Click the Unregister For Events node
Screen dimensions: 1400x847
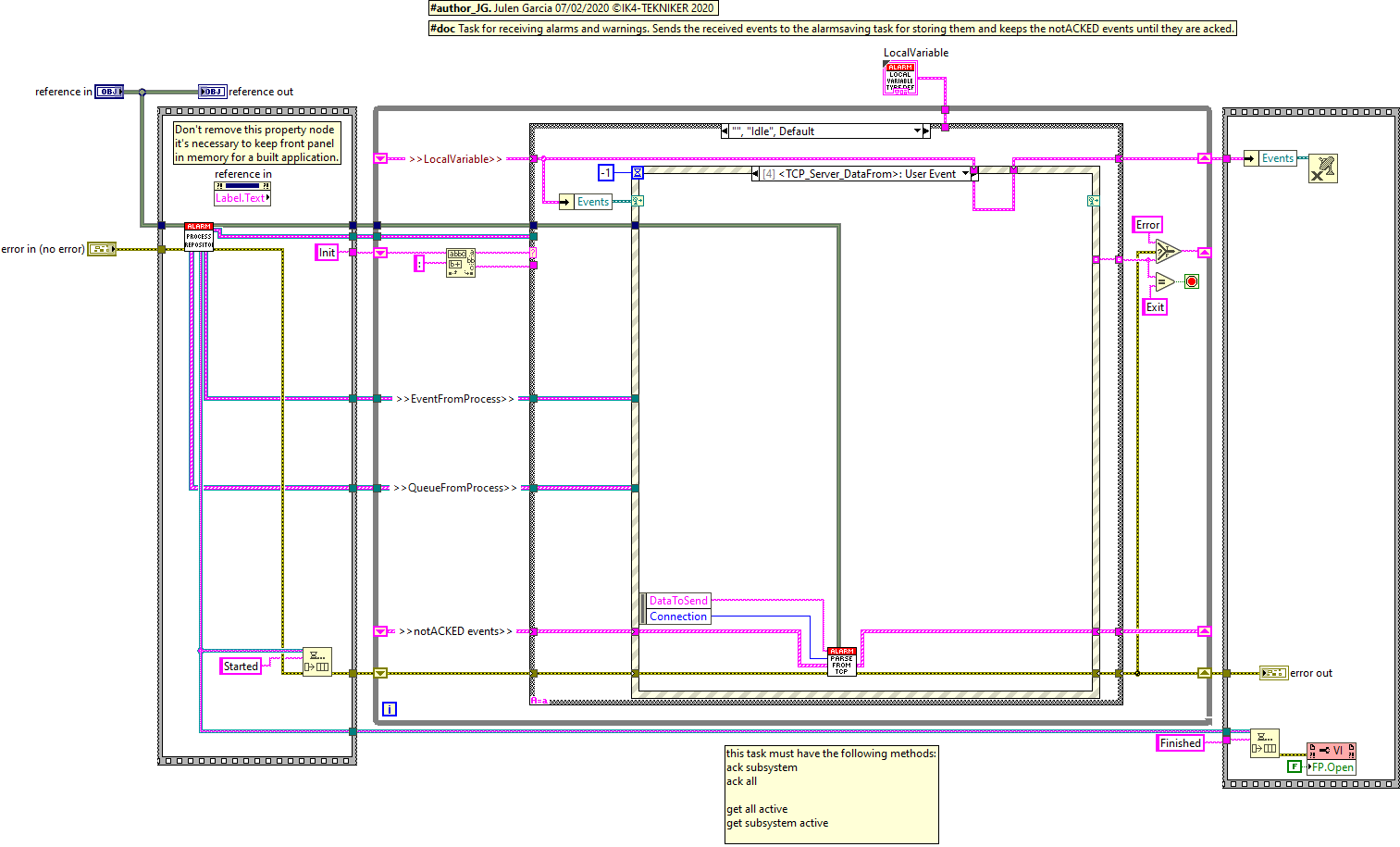(1323, 168)
